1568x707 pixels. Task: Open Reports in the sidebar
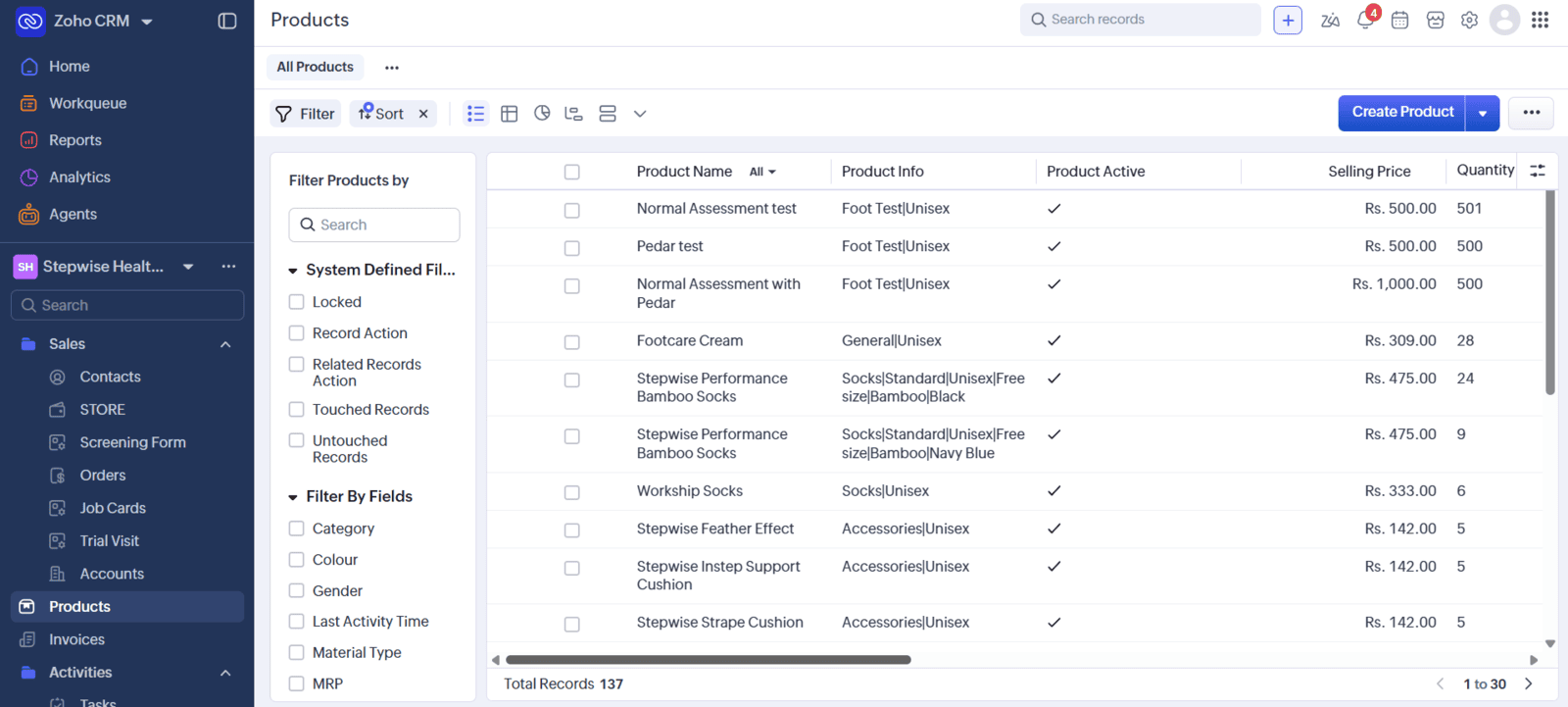pyautogui.click(x=74, y=140)
